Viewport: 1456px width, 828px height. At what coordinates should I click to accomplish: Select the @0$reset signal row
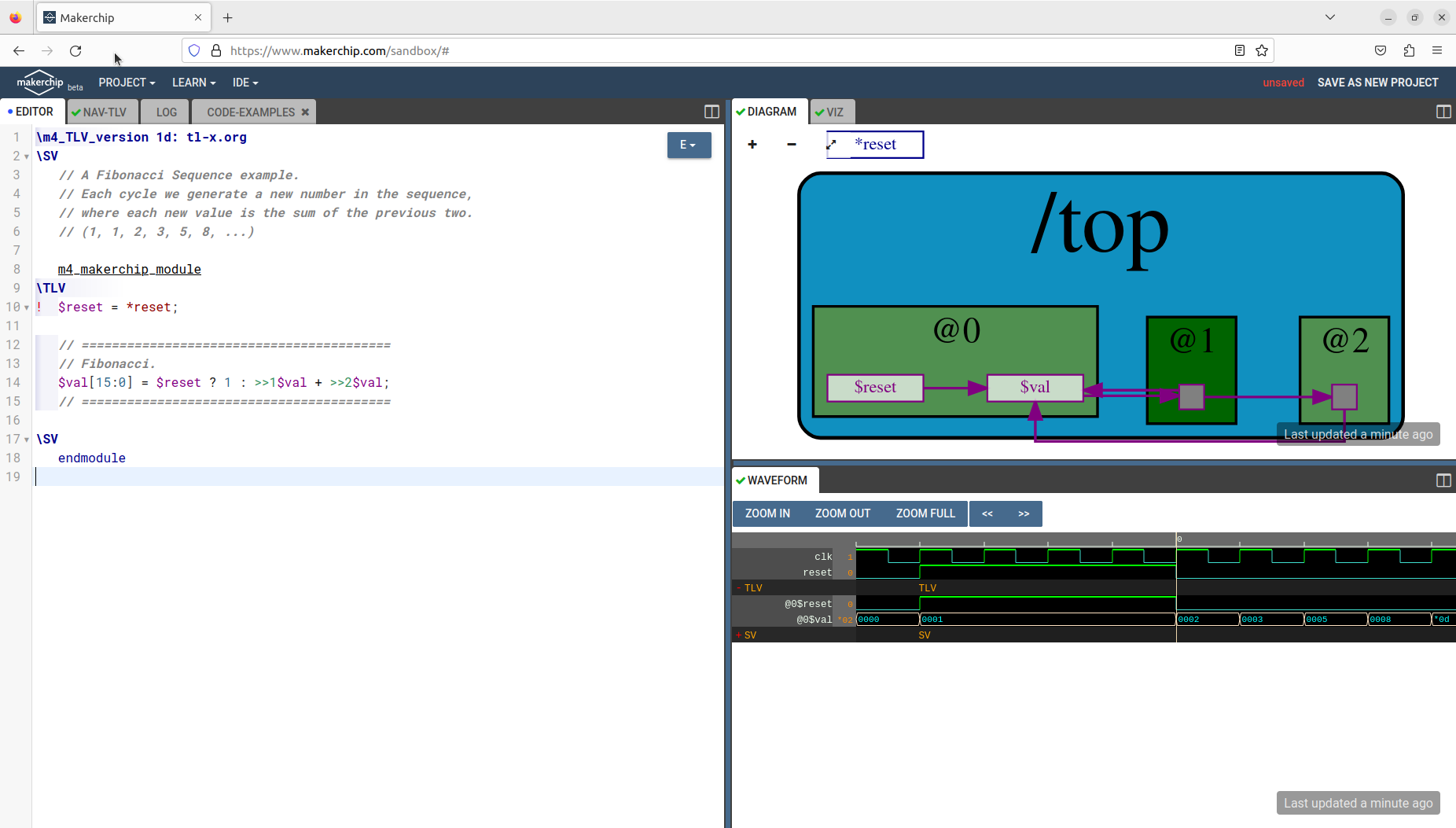coord(807,604)
